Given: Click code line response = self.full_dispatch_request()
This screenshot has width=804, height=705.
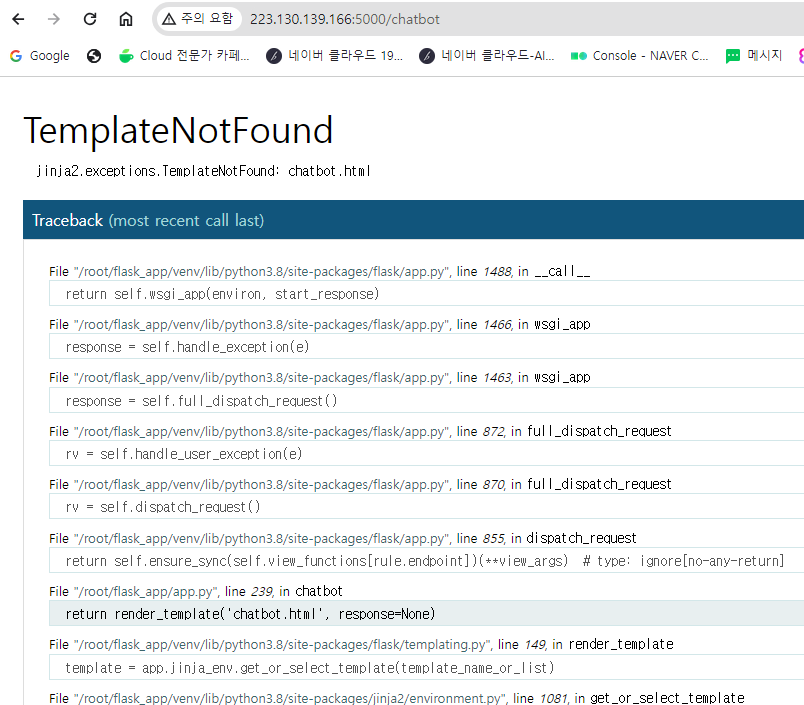Looking at the screenshot, I should point(426,400).
